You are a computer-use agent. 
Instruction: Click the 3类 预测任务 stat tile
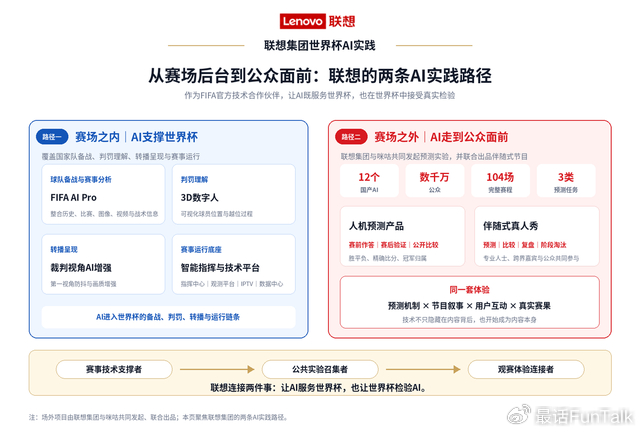[x=566, y=181]
